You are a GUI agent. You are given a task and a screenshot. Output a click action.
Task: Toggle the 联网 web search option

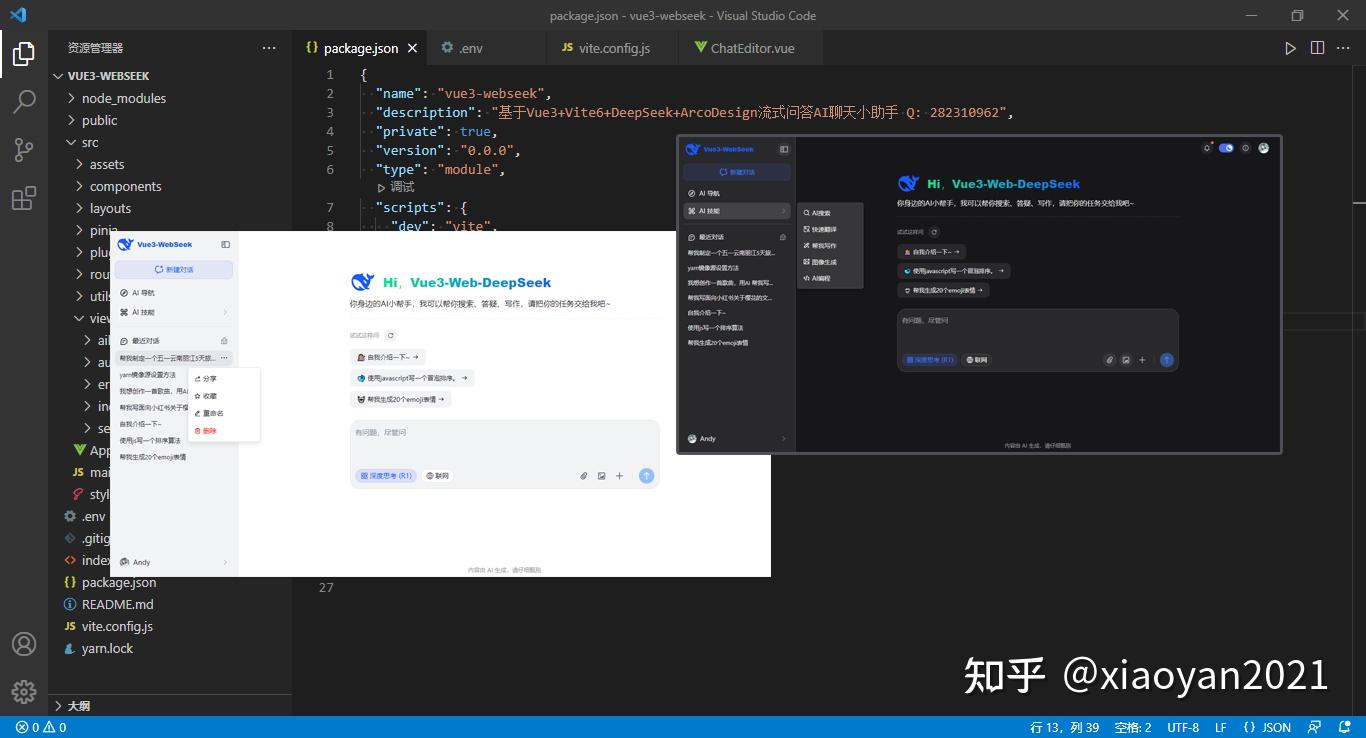[436, 475]
